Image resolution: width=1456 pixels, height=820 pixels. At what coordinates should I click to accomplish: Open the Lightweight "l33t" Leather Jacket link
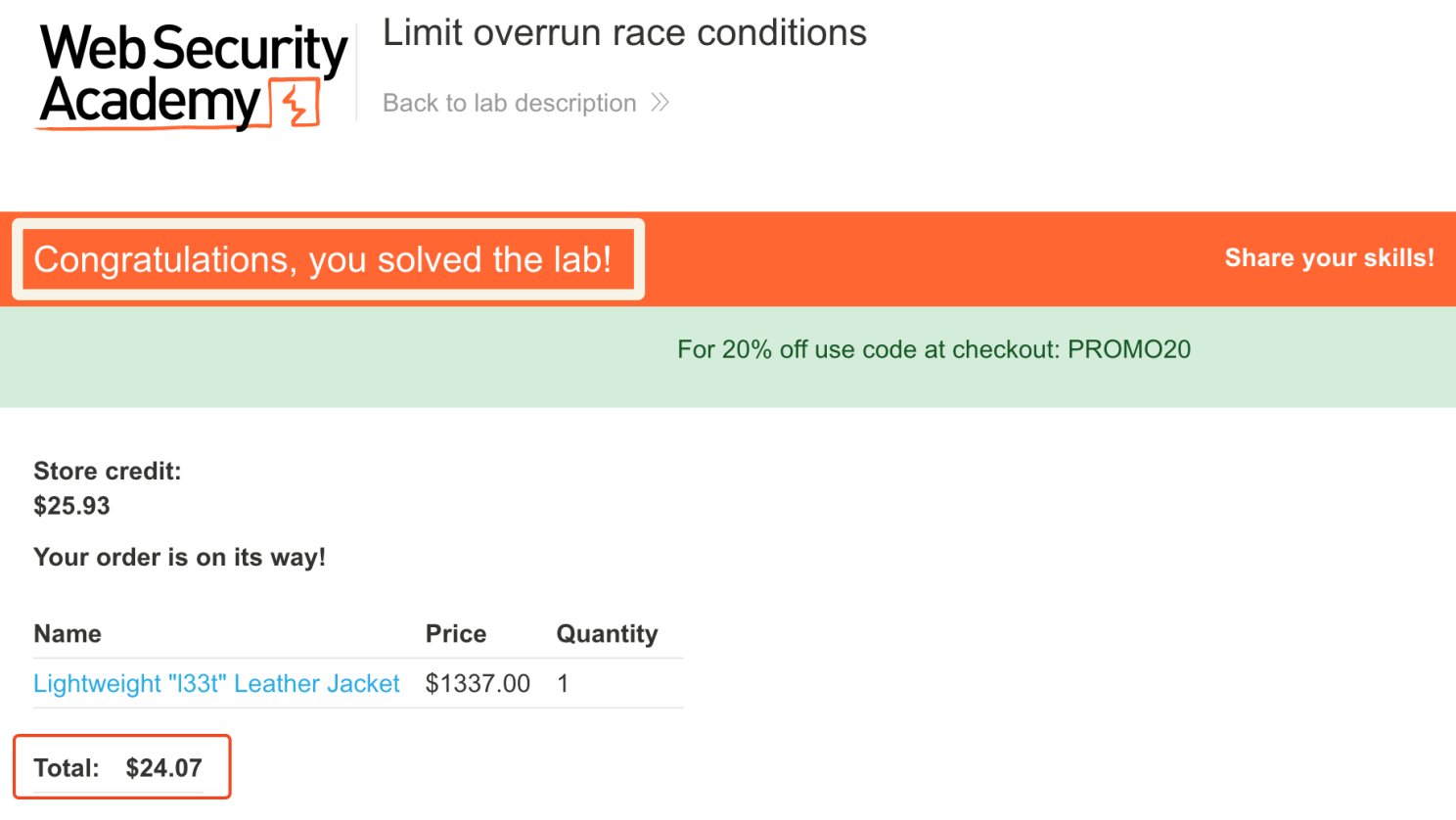[x=216, y=683]
